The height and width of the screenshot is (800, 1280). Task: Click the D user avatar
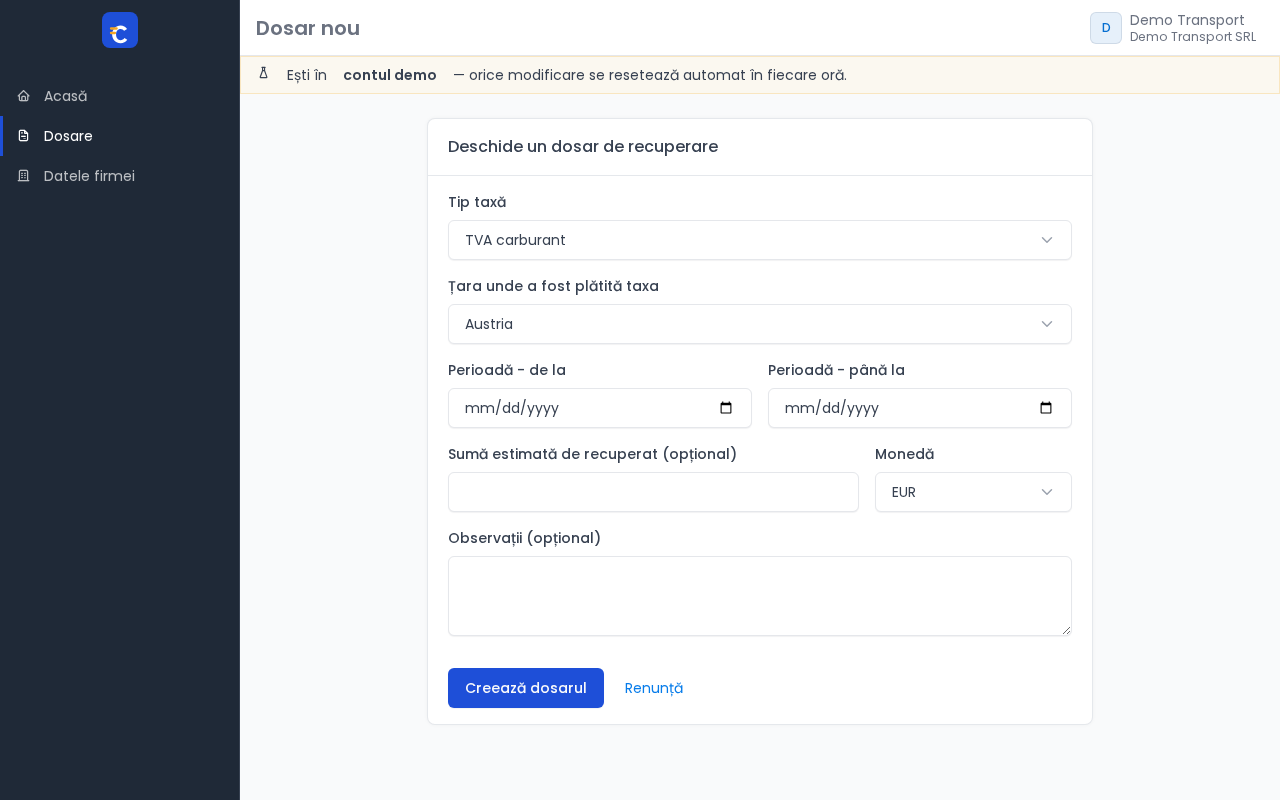[1106, 28]
